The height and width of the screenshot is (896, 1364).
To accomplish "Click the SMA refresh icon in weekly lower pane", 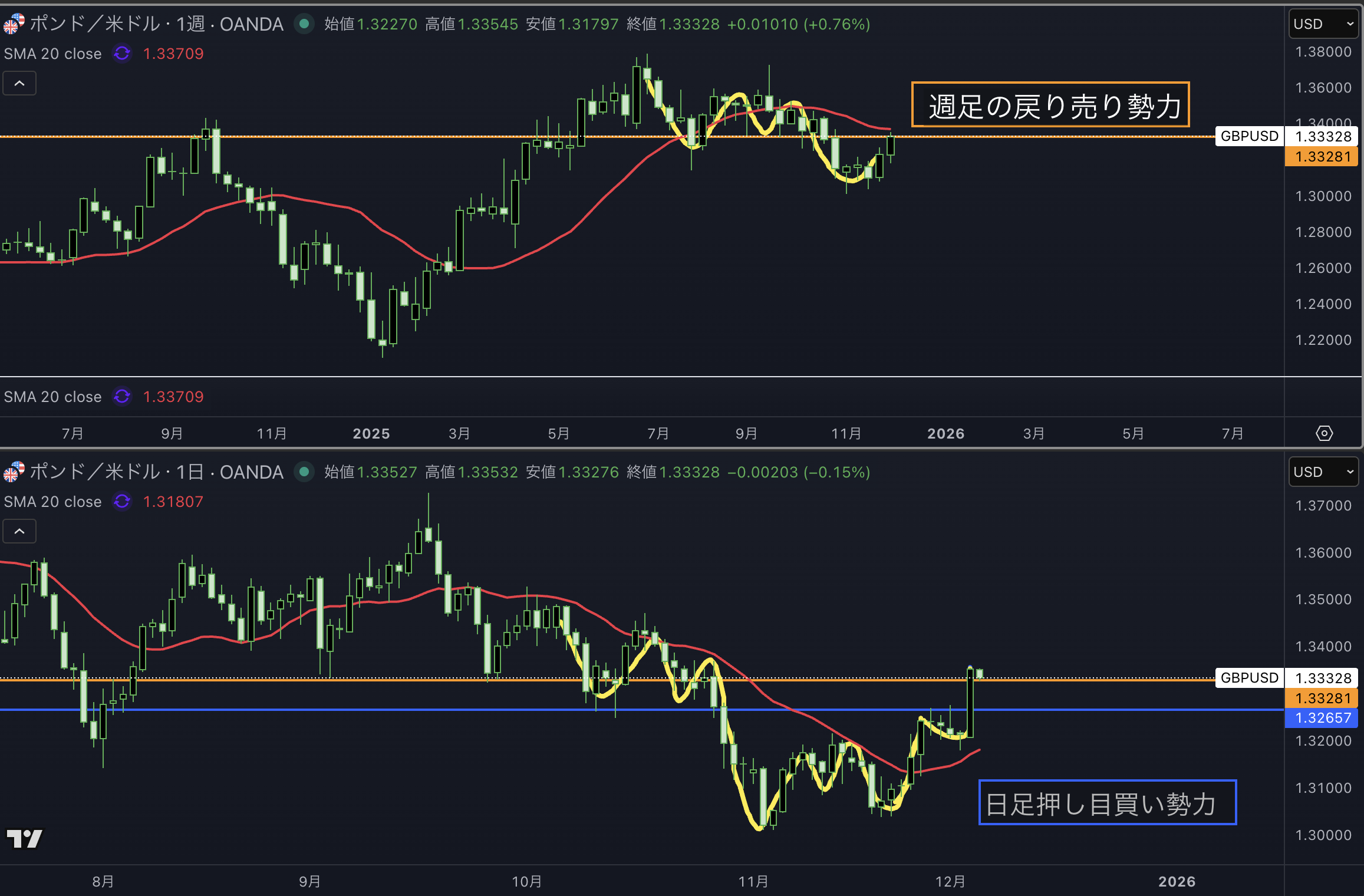I will tap(122, 397).
